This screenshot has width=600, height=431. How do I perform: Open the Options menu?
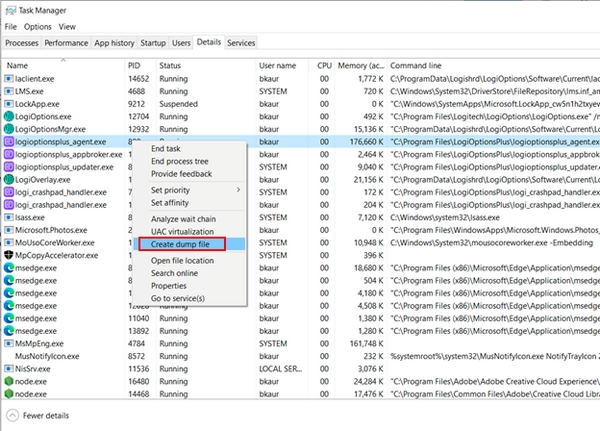click(x=38, y=27)
